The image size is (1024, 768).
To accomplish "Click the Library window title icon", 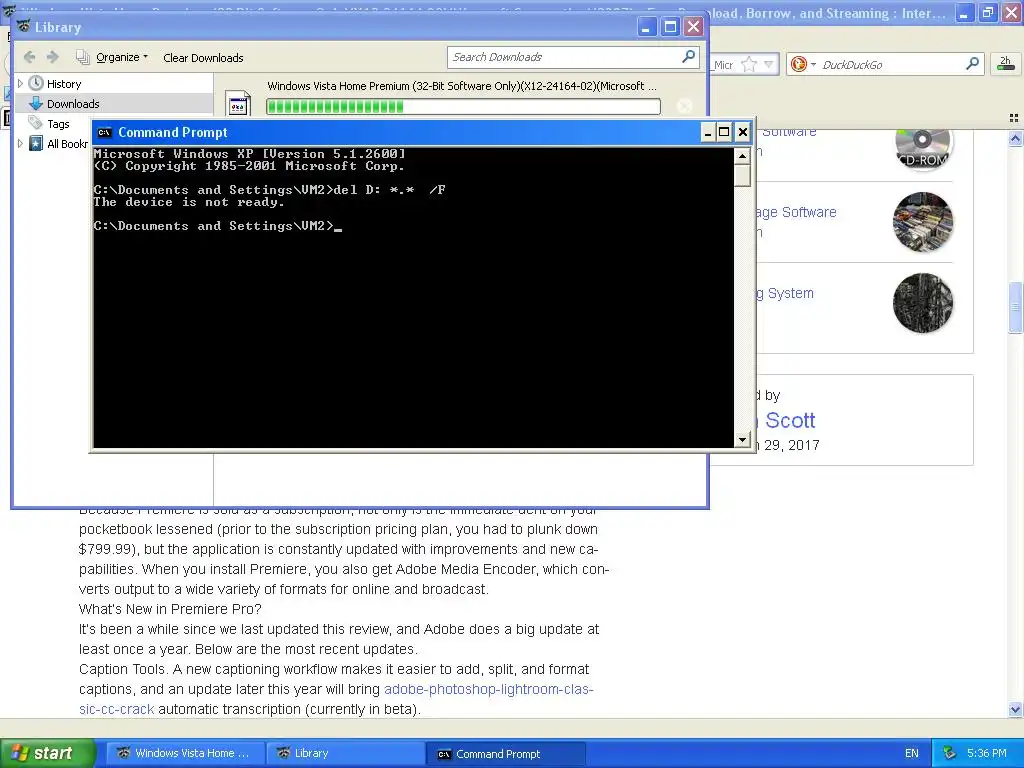I will [24, 27].
